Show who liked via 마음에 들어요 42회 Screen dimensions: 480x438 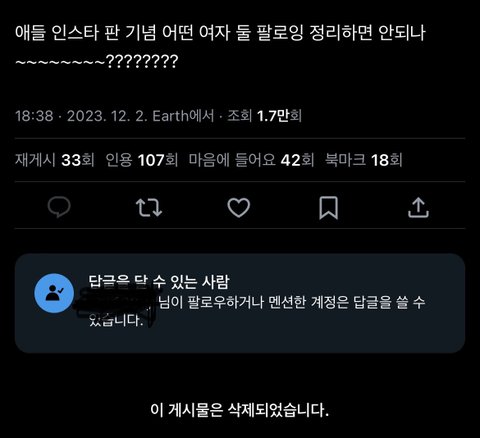click(251, 160)
